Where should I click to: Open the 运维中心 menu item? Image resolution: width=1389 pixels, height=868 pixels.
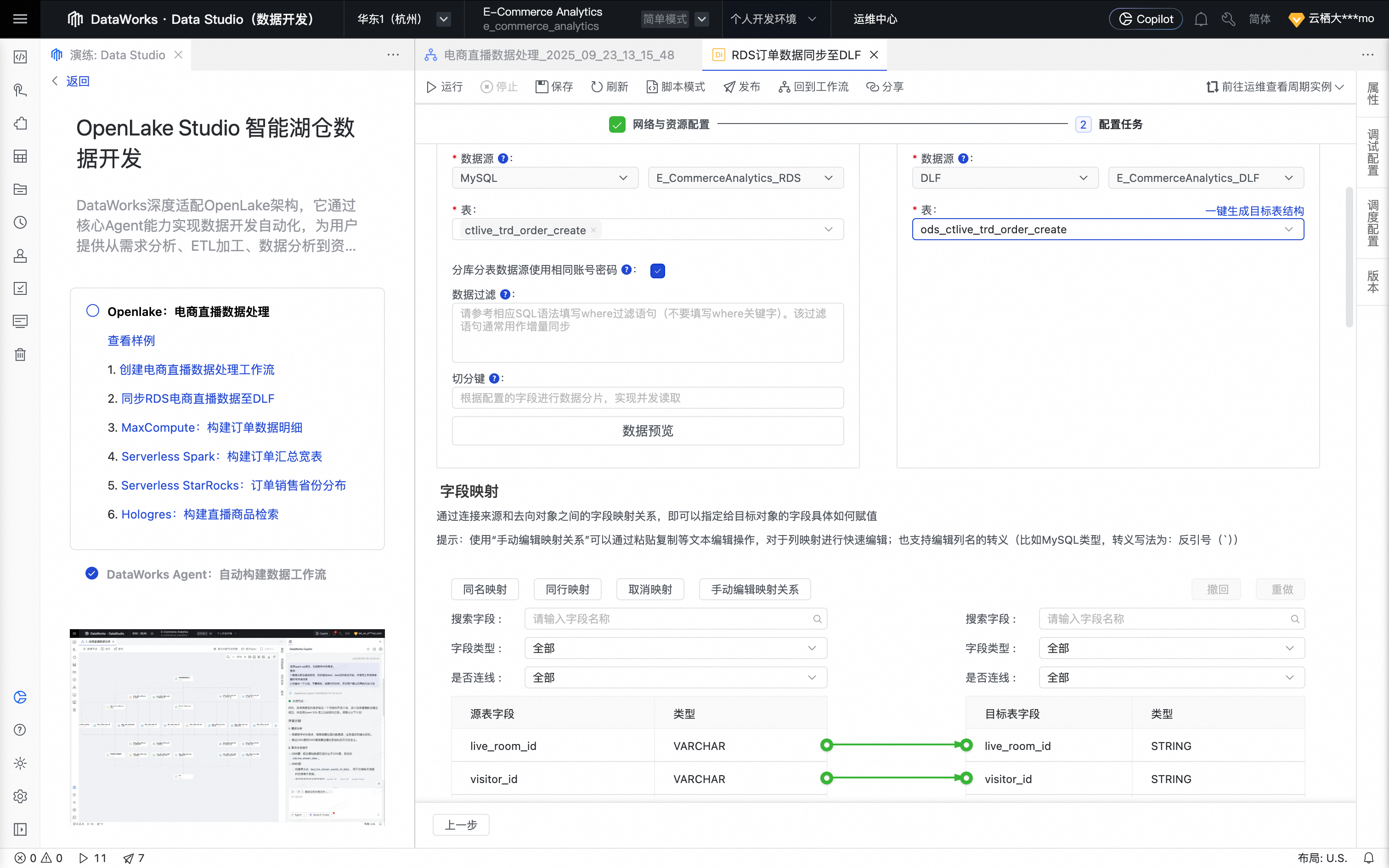pos(875,19)
